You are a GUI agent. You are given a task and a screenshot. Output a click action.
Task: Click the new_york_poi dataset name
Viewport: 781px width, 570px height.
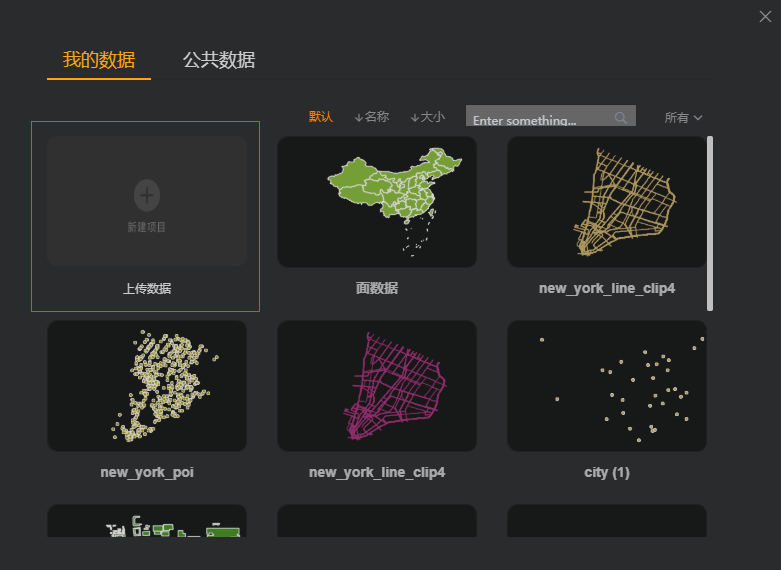click(147, 472)
